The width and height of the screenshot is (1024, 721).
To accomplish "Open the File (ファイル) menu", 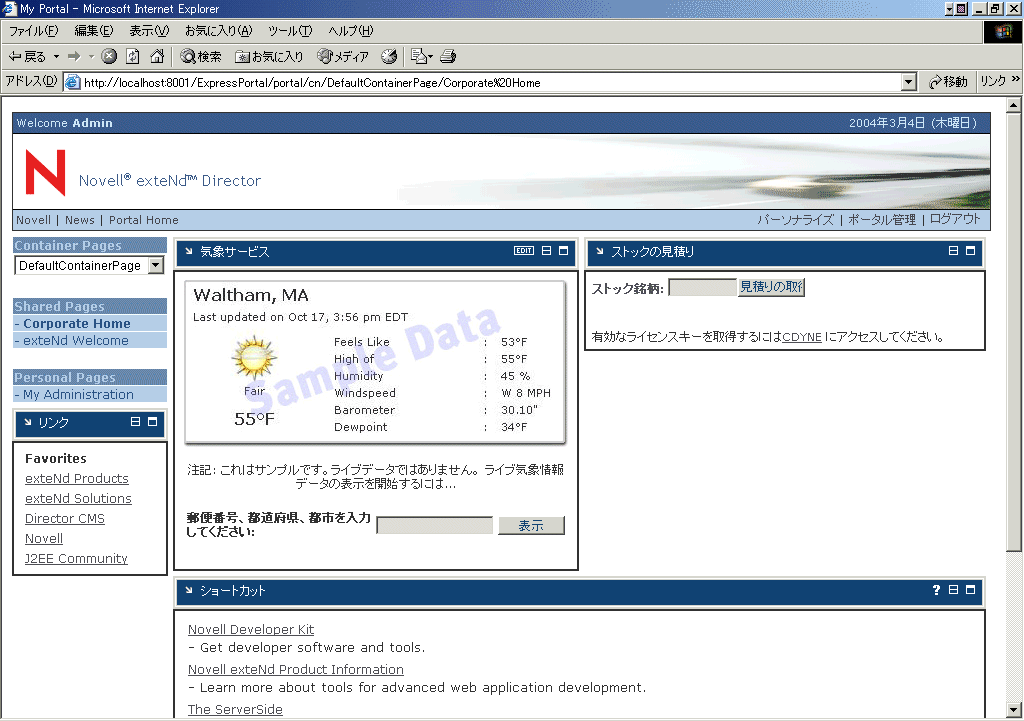I will point(33,31).
